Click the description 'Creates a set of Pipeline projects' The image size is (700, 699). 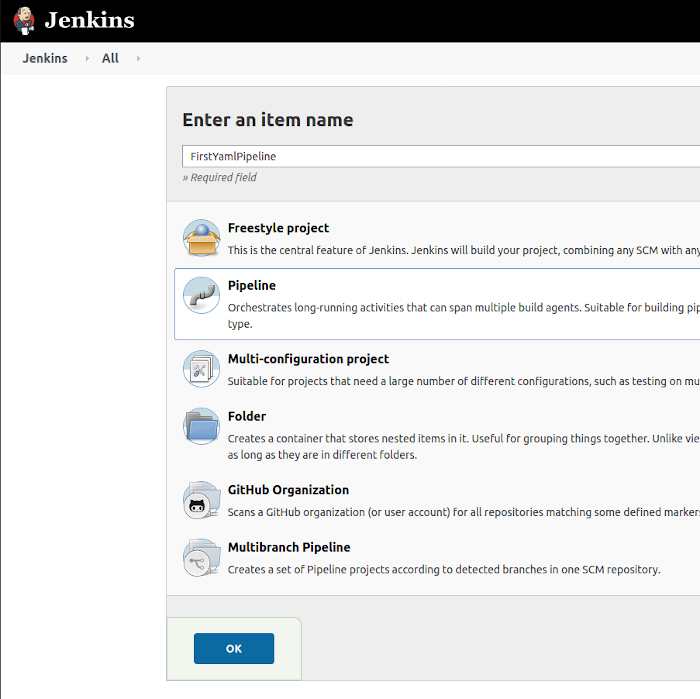click(444, 570)
